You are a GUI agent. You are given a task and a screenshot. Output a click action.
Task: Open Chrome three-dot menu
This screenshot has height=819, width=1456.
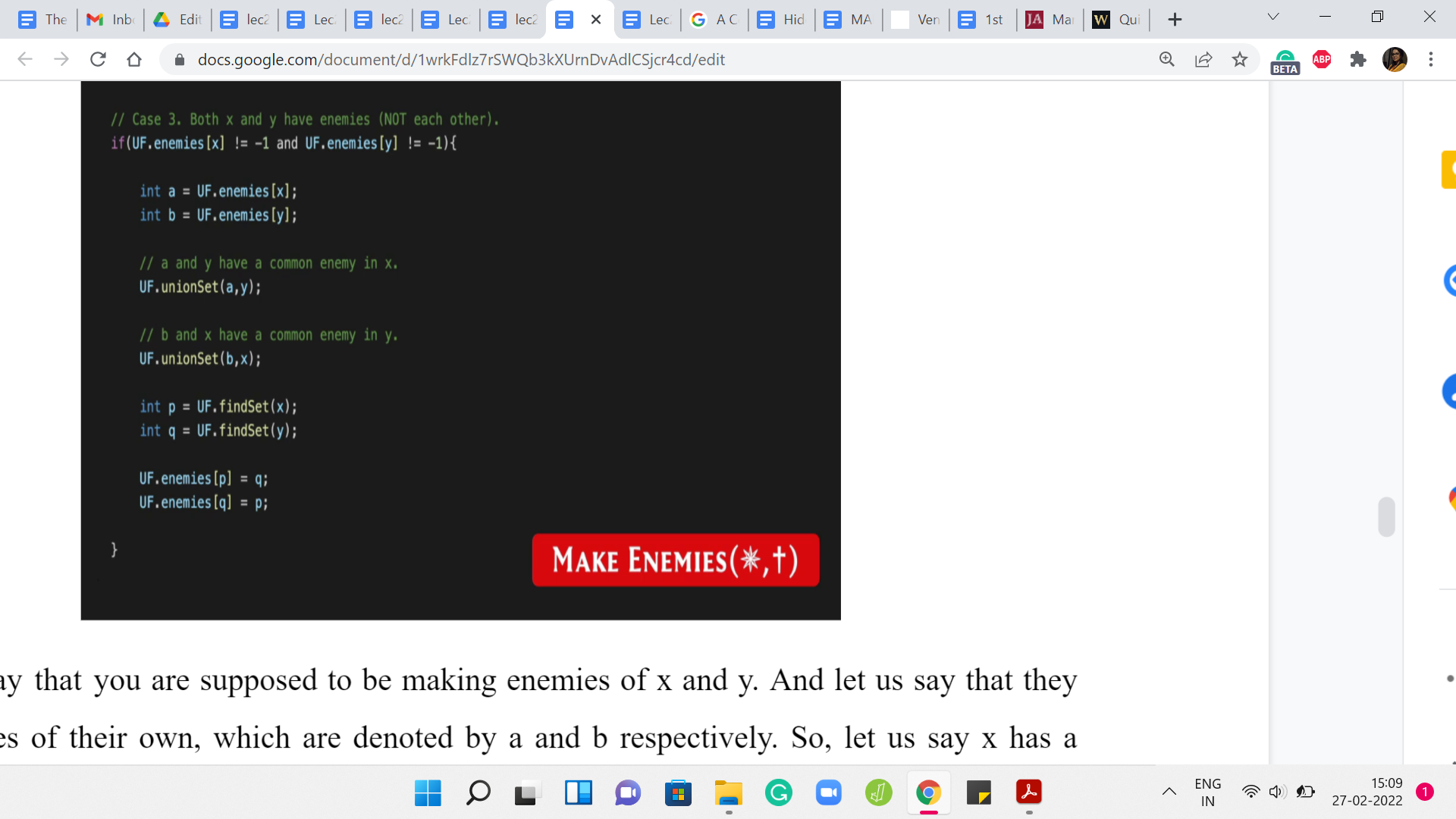point(1431,59)
